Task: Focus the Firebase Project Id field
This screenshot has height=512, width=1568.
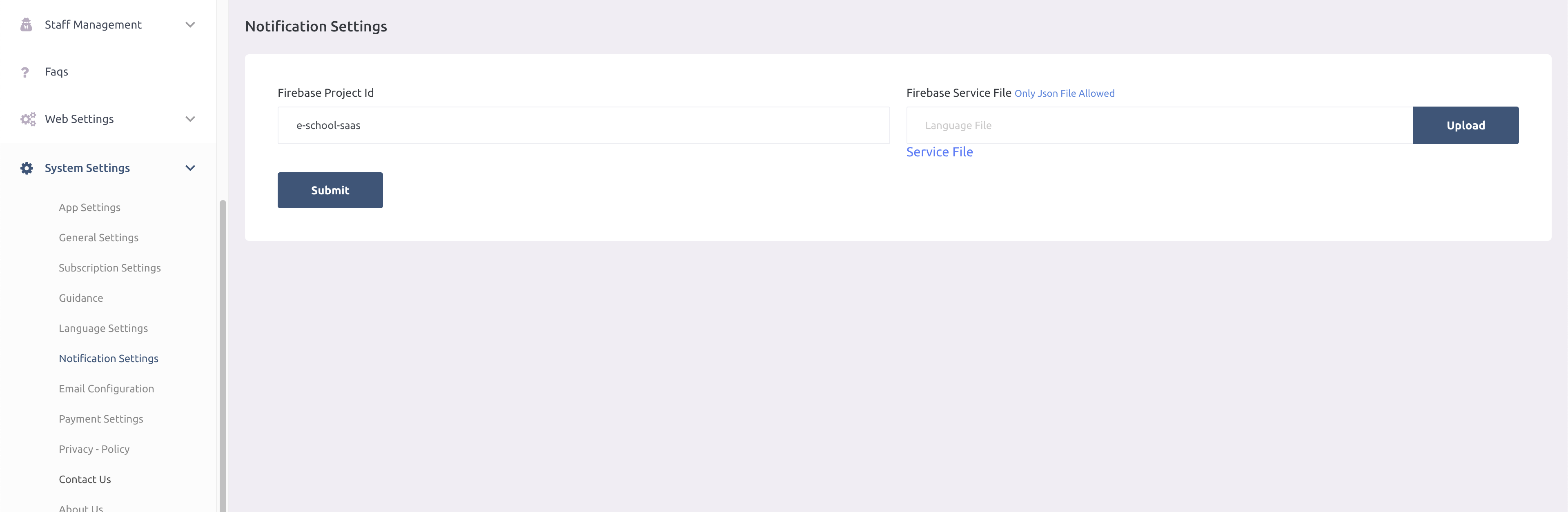Action: click(583, 125)
